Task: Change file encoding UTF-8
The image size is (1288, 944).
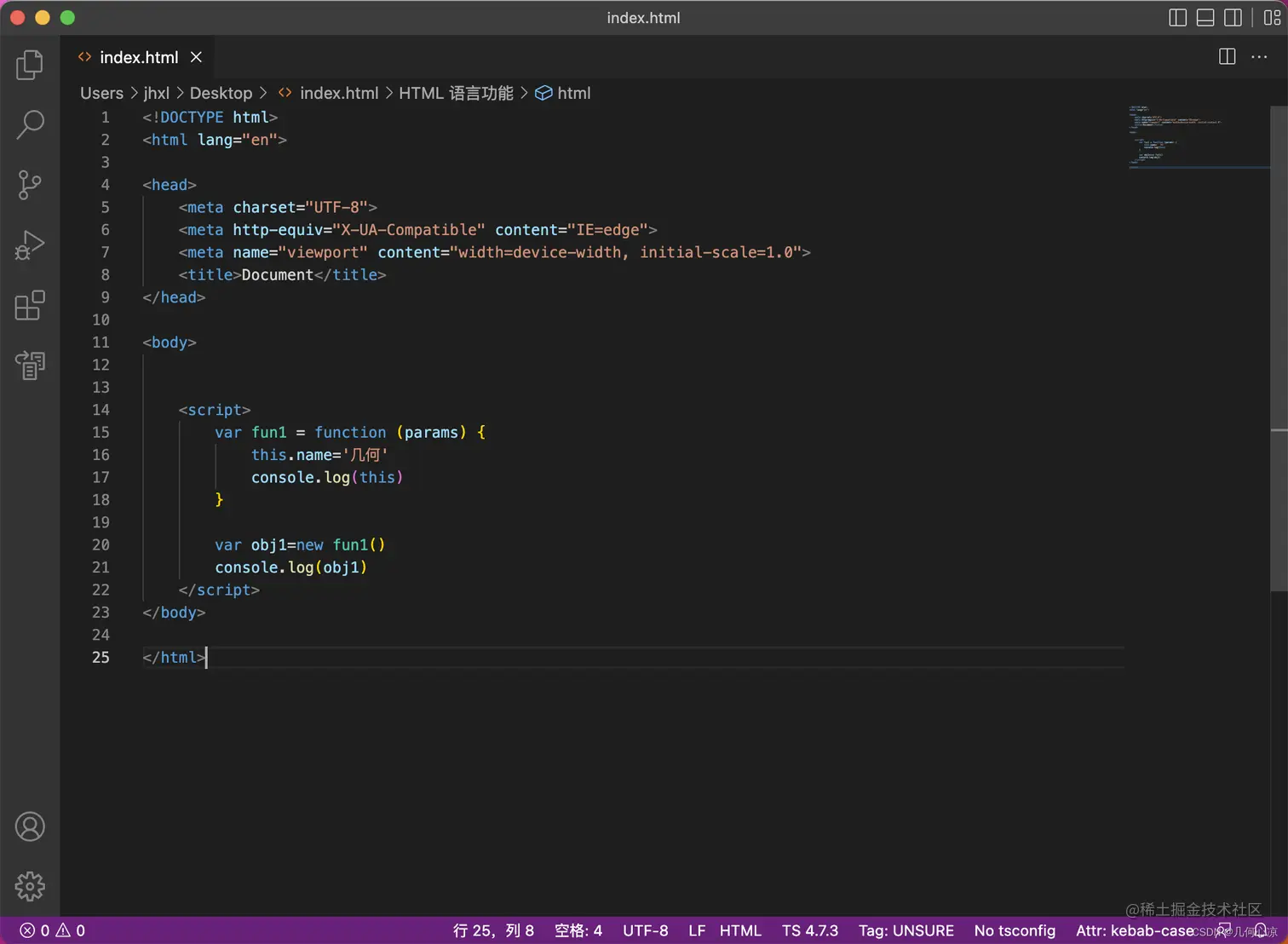Action: 645,930
